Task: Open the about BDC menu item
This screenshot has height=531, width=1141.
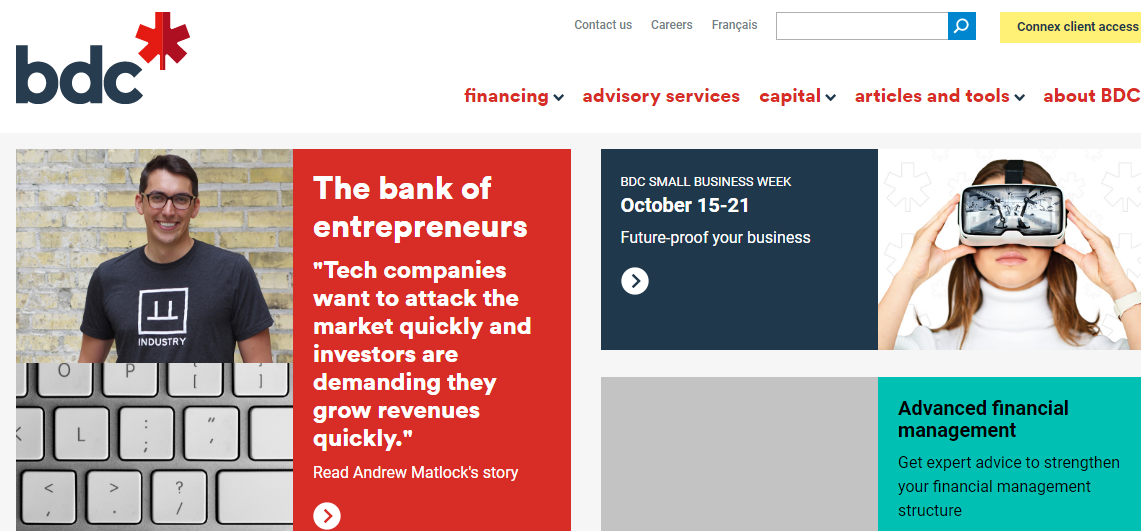Action: (1091, 96)
